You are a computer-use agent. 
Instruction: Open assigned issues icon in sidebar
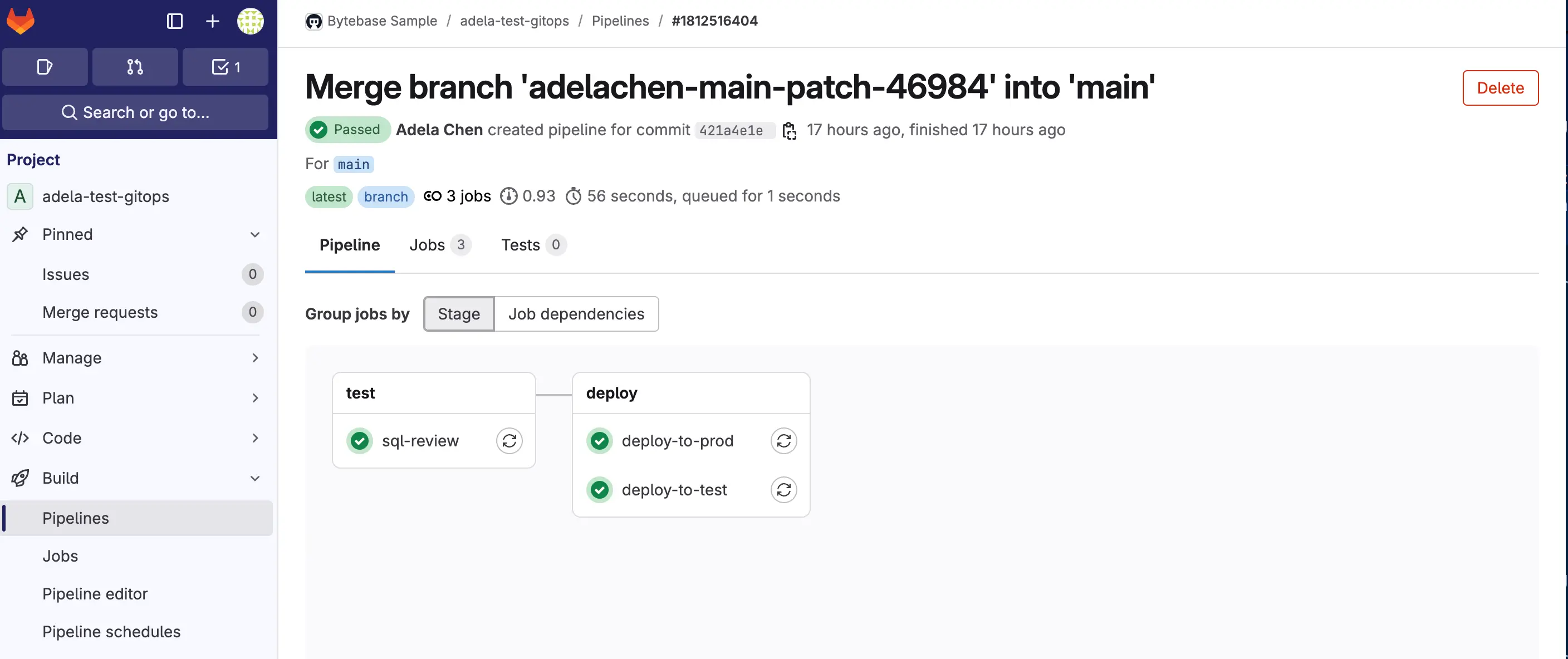click(45, 66)
